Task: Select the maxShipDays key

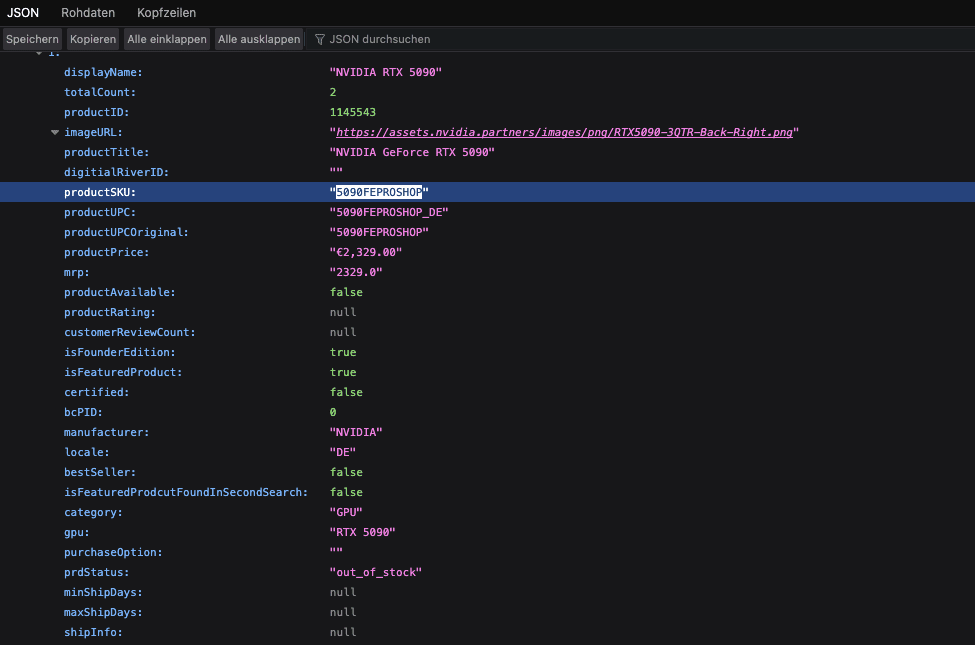Action: pyautogui.click(x=103, y=612)
